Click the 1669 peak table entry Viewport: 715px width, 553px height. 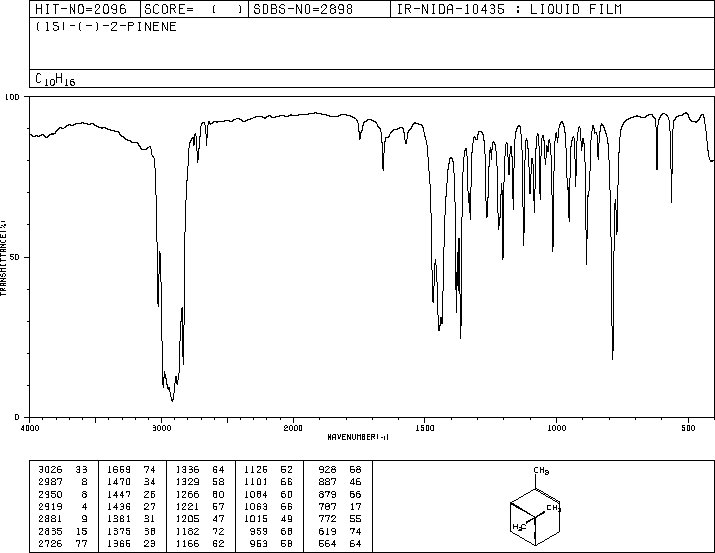click(x=131, y=470)
